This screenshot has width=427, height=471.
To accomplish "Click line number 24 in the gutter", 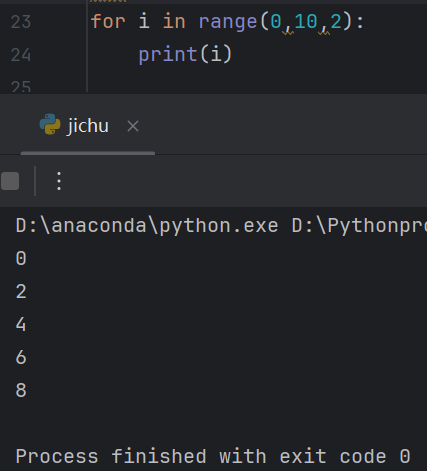I will 21,55.
